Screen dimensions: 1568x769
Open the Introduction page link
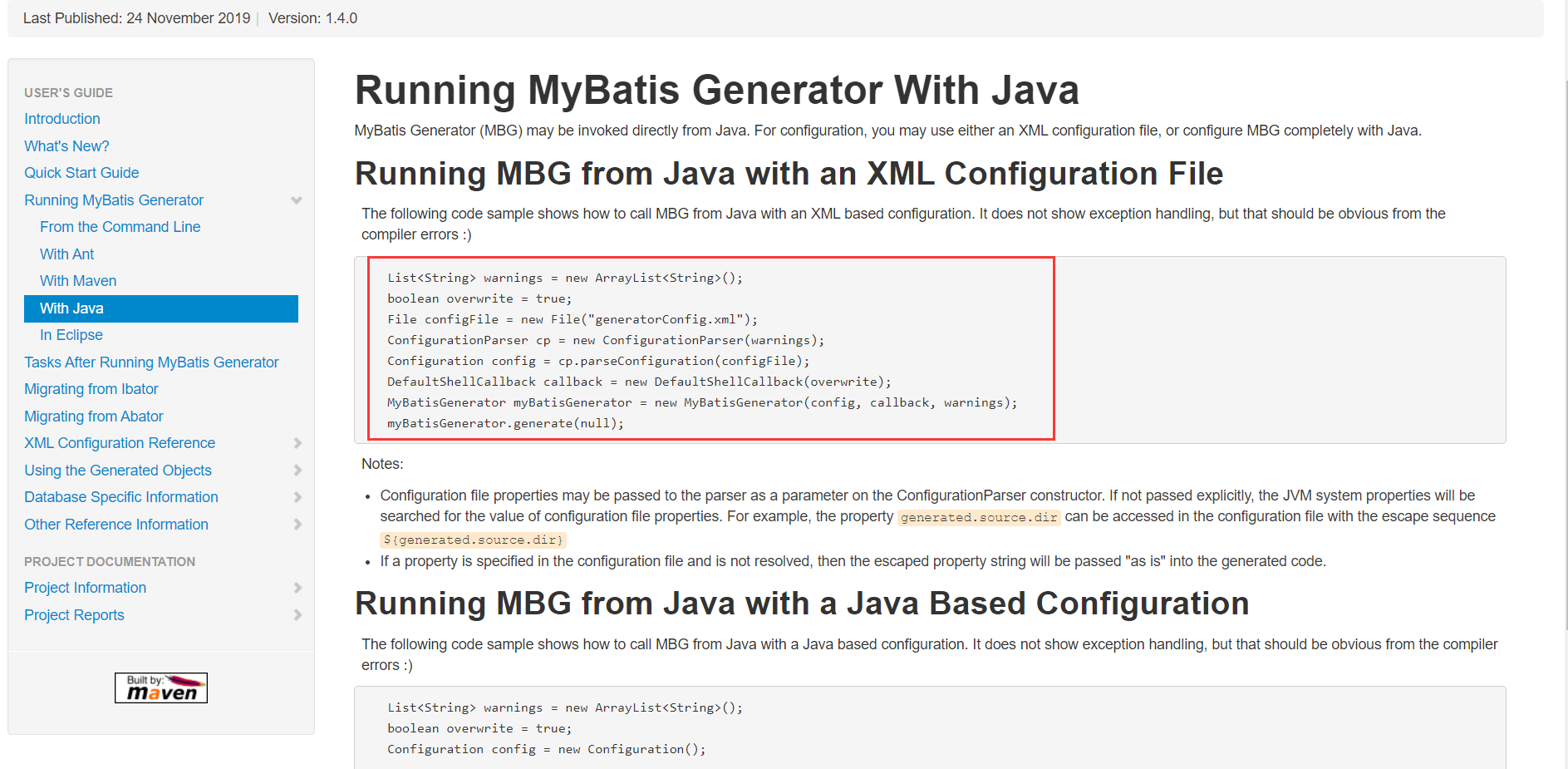(x=62, y=119)
